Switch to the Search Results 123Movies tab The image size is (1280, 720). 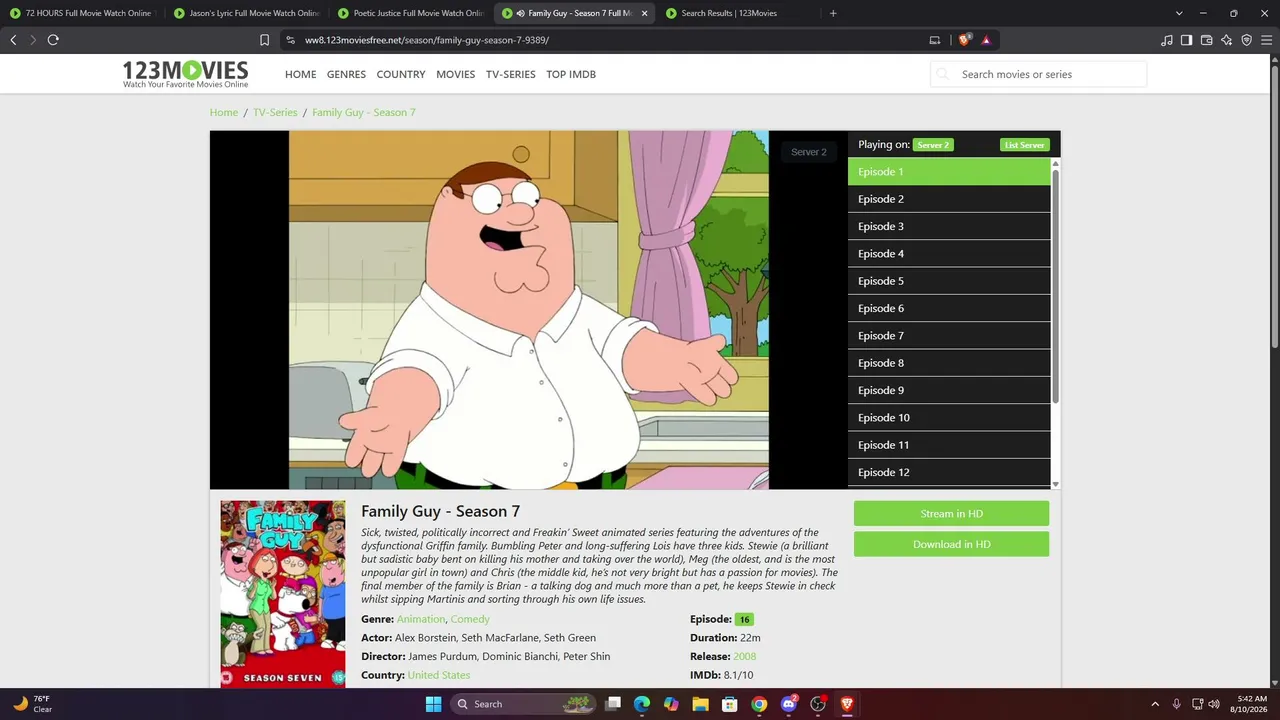pyautogui.click(x=739, y=13)
